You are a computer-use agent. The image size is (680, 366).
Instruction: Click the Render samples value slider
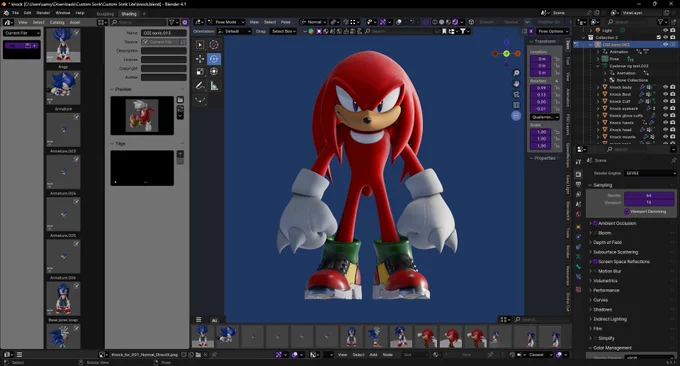point(649,196)
